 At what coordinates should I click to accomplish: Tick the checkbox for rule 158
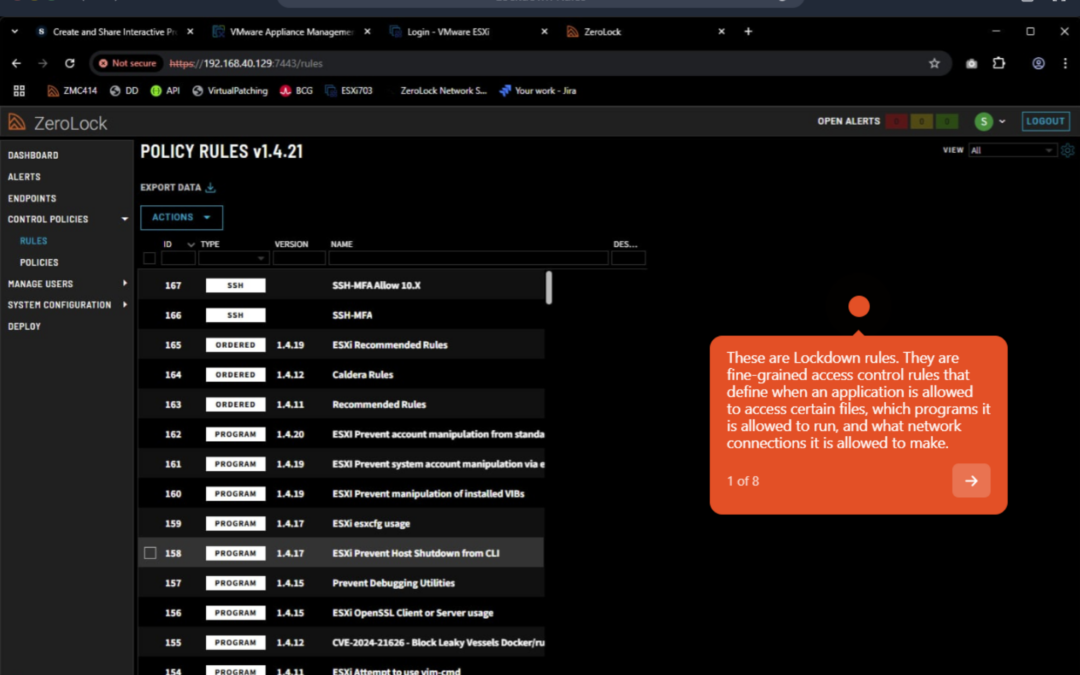[150, 553]
